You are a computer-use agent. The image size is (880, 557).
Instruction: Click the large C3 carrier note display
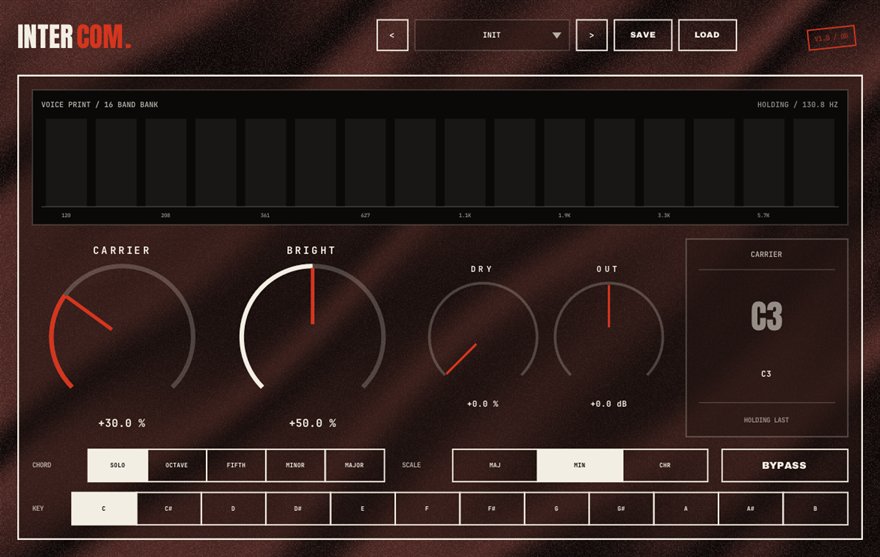pos(766,316)
